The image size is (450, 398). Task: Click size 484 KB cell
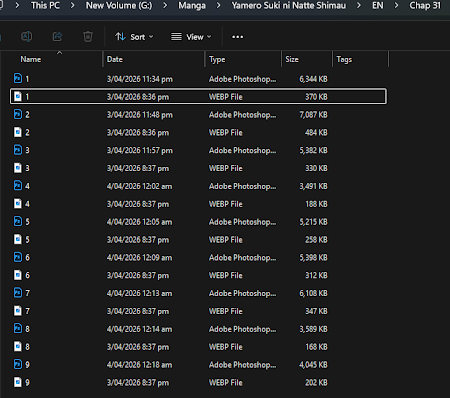(316, 132)
